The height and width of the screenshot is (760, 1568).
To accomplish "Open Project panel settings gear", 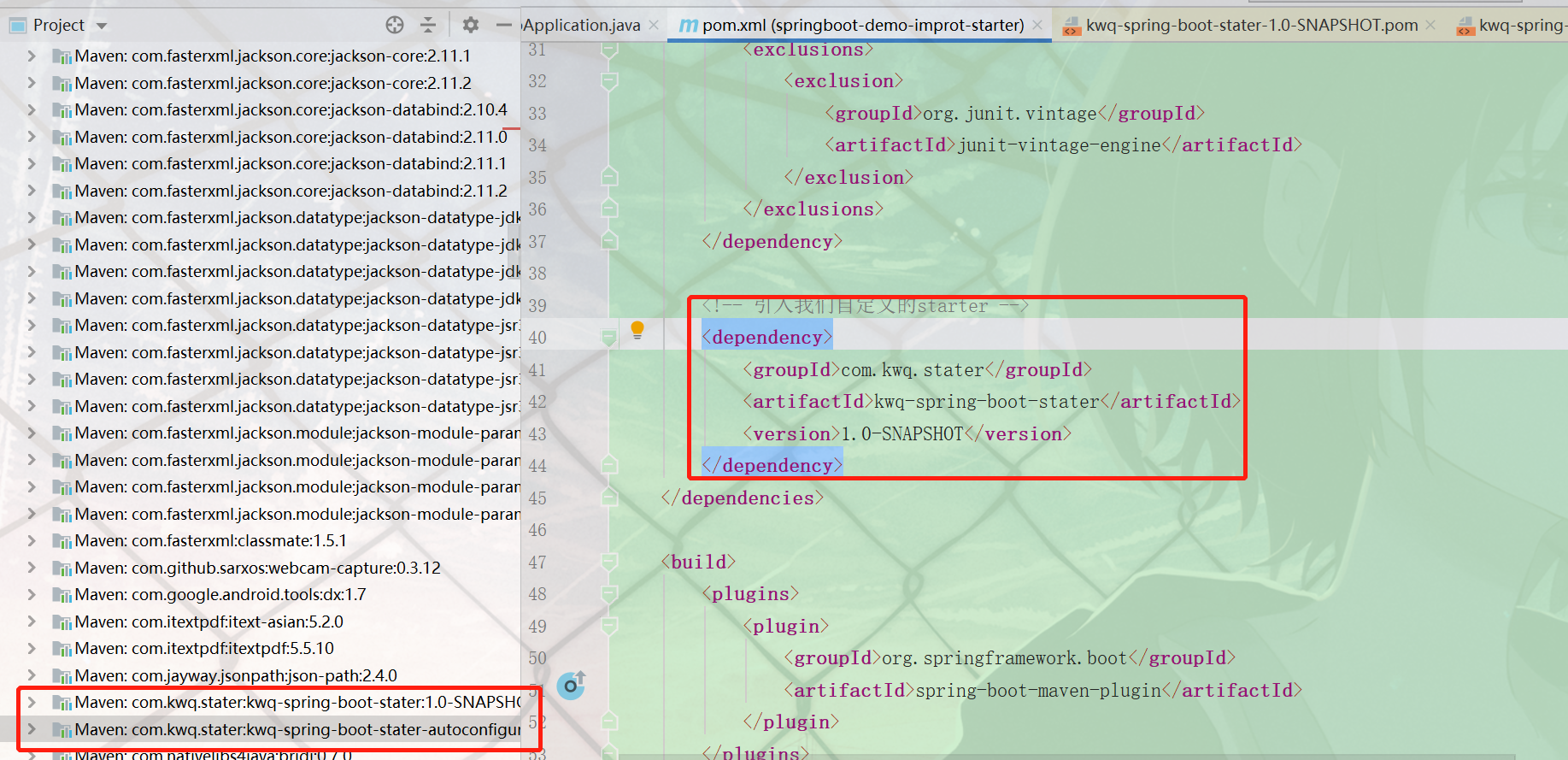I will (470, 25).
